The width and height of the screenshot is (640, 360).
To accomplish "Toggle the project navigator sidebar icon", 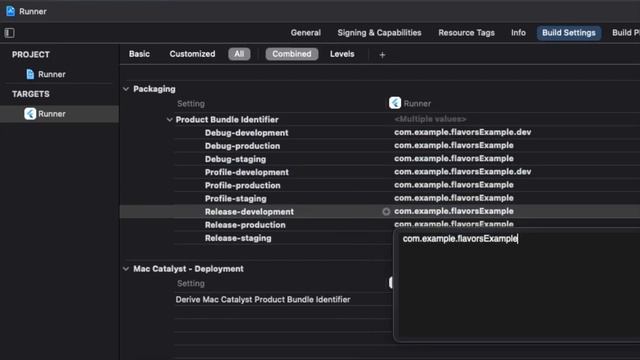I will coord(10,33).
